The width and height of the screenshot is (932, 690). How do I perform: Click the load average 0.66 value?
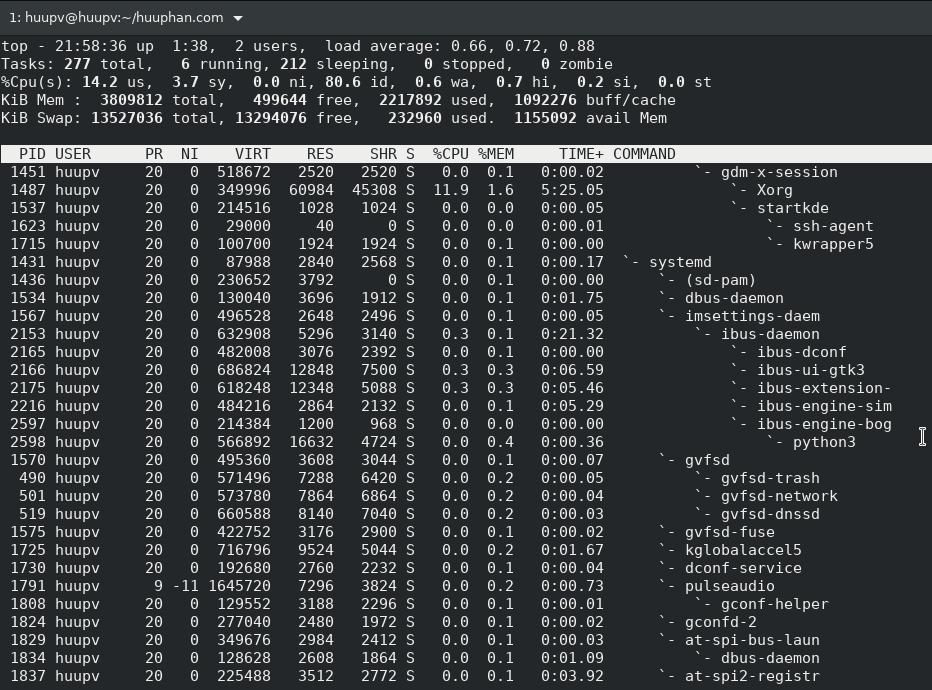pyautogui.click(x=469, y=46)
